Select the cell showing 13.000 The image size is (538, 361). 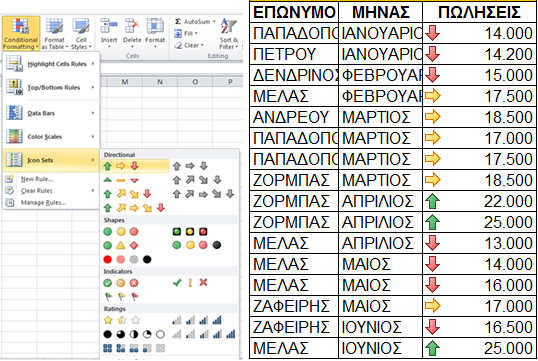(x=479, y=243)
